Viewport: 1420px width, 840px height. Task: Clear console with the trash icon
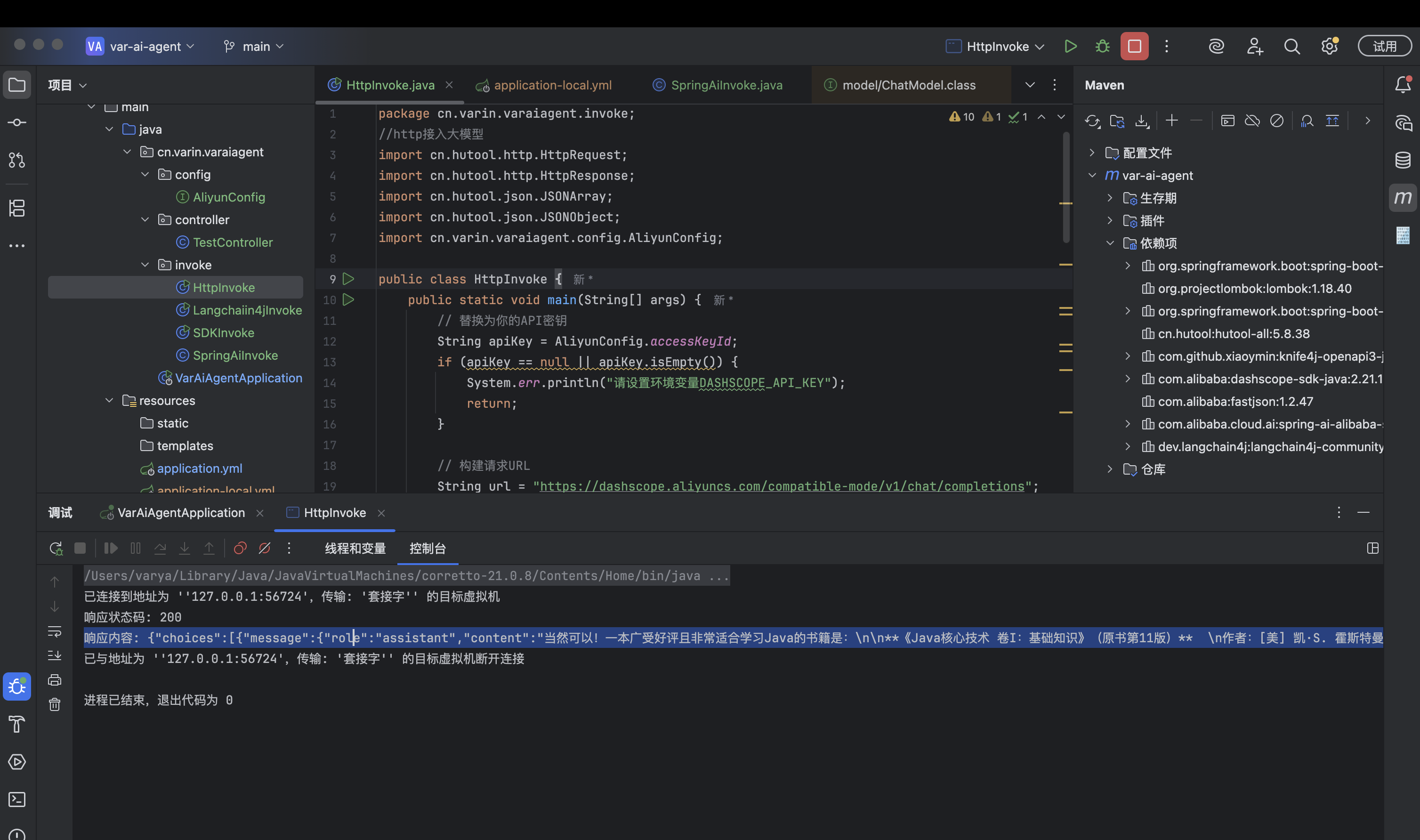click(54, 704)
